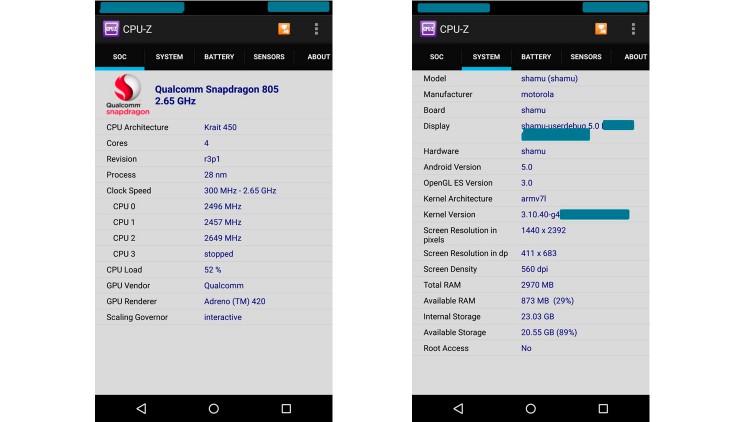Open SENSORS tab in right phone
The width and height of the screenshot is (750, 422).
pyautogui.click(x=586, y=56)
